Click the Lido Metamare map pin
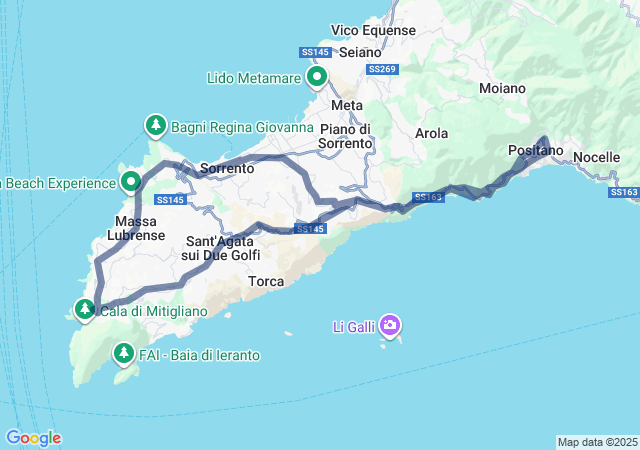Image resolution: width=640 pixels, height=450 pixels. point(317,78)
